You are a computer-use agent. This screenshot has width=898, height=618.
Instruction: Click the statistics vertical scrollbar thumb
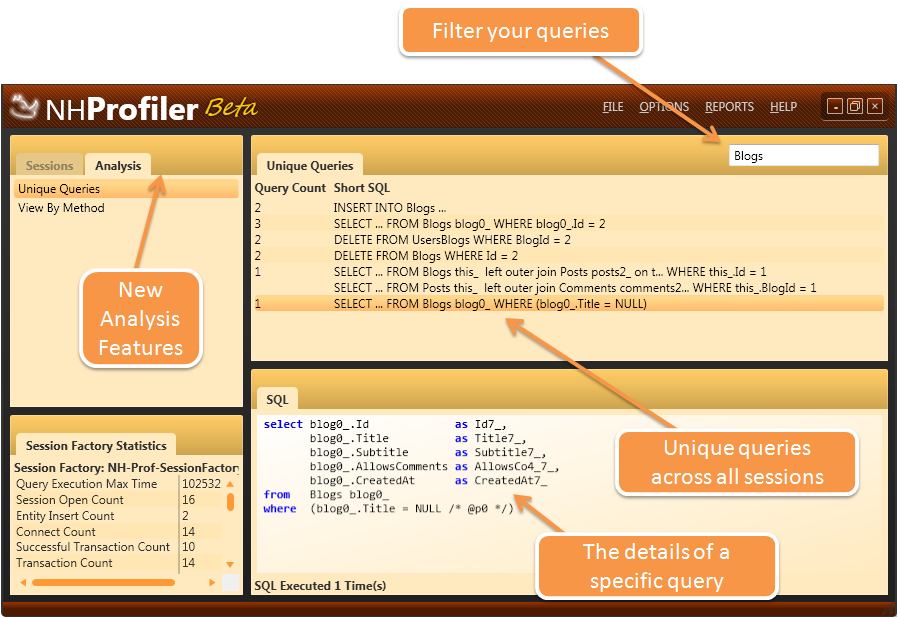pyautogui.click(x=231, y=501)
